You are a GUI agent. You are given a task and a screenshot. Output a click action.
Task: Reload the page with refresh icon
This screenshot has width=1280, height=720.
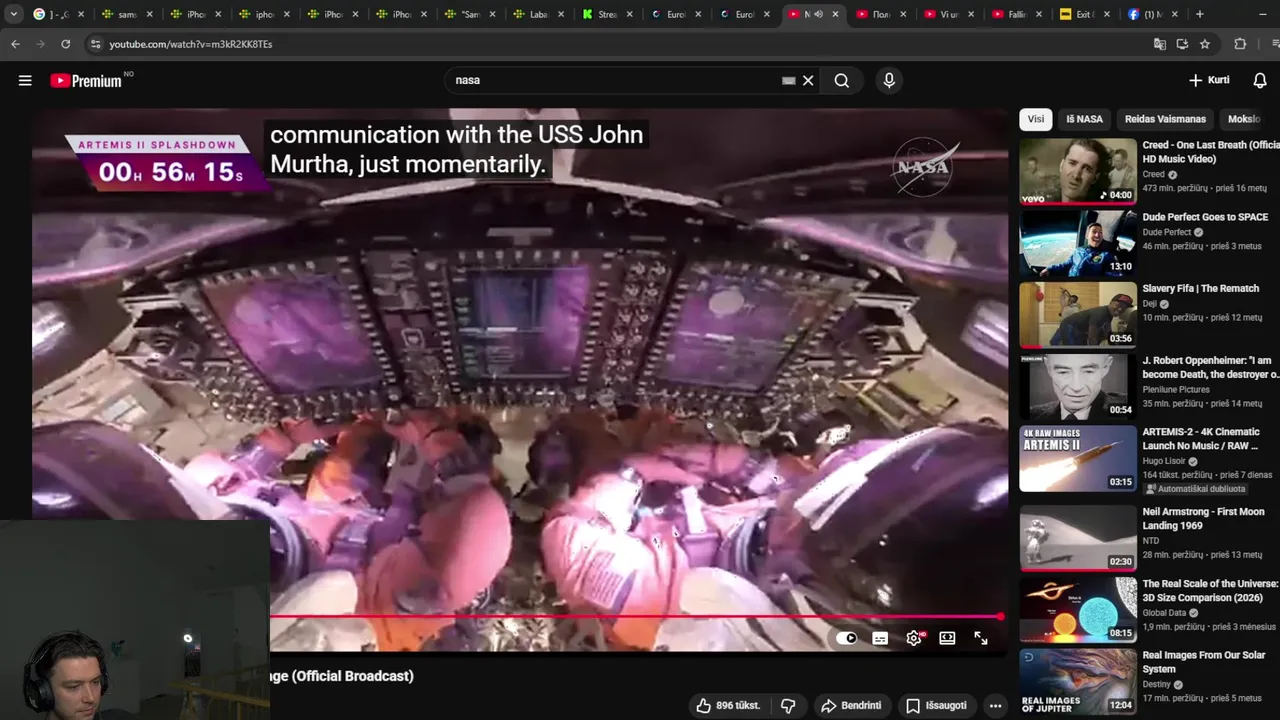point(65,44)
